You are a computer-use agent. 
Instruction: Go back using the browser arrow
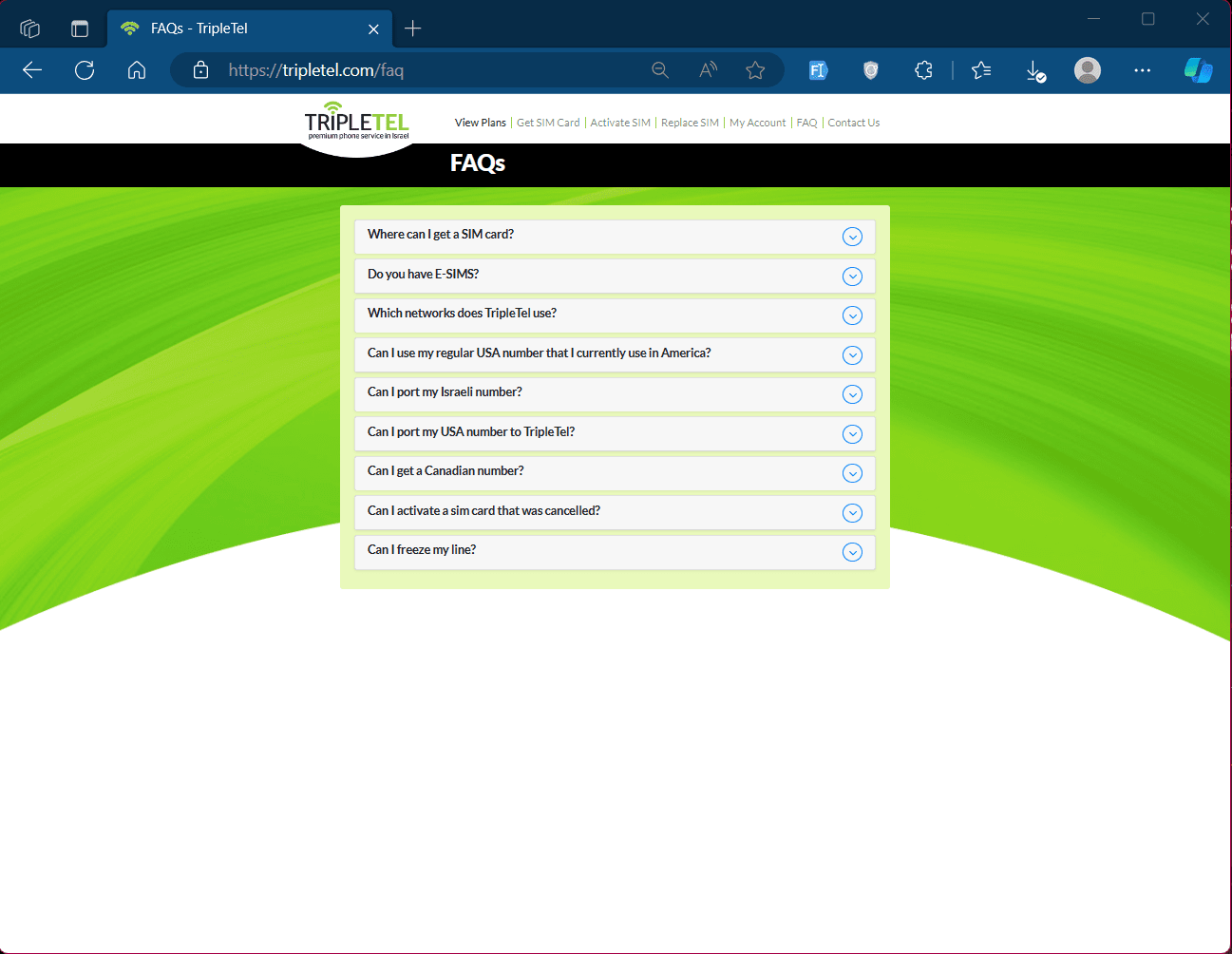(x=32, y=70)
